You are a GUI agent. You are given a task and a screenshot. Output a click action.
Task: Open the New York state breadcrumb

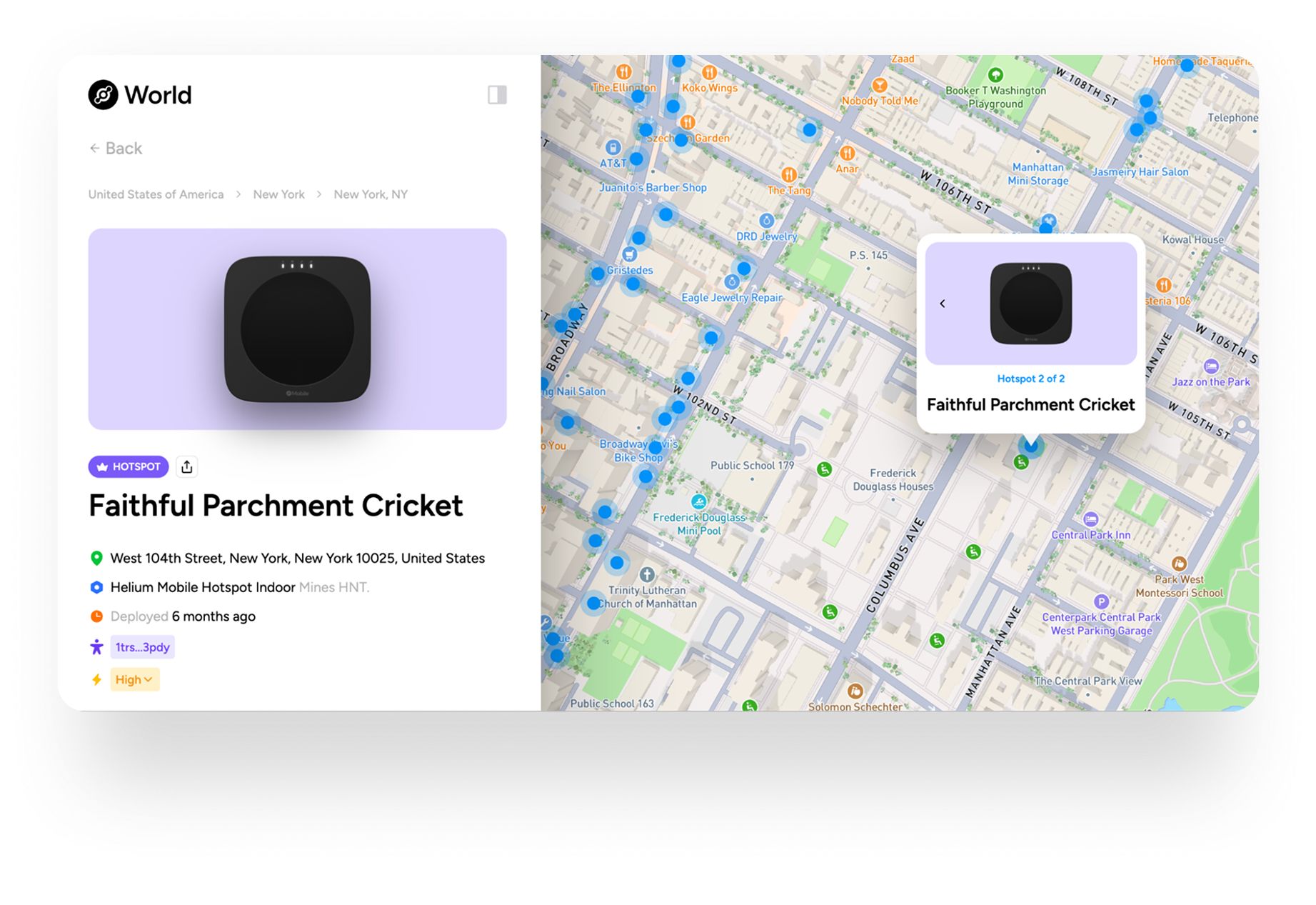point(278,194)
